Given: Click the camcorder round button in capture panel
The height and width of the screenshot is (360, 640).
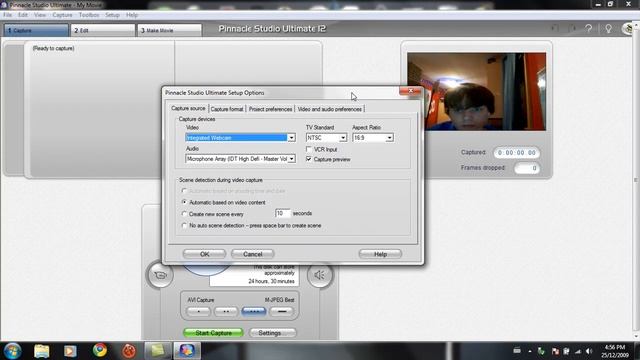Looking at the screenshot, I should [x=160, y=275].
